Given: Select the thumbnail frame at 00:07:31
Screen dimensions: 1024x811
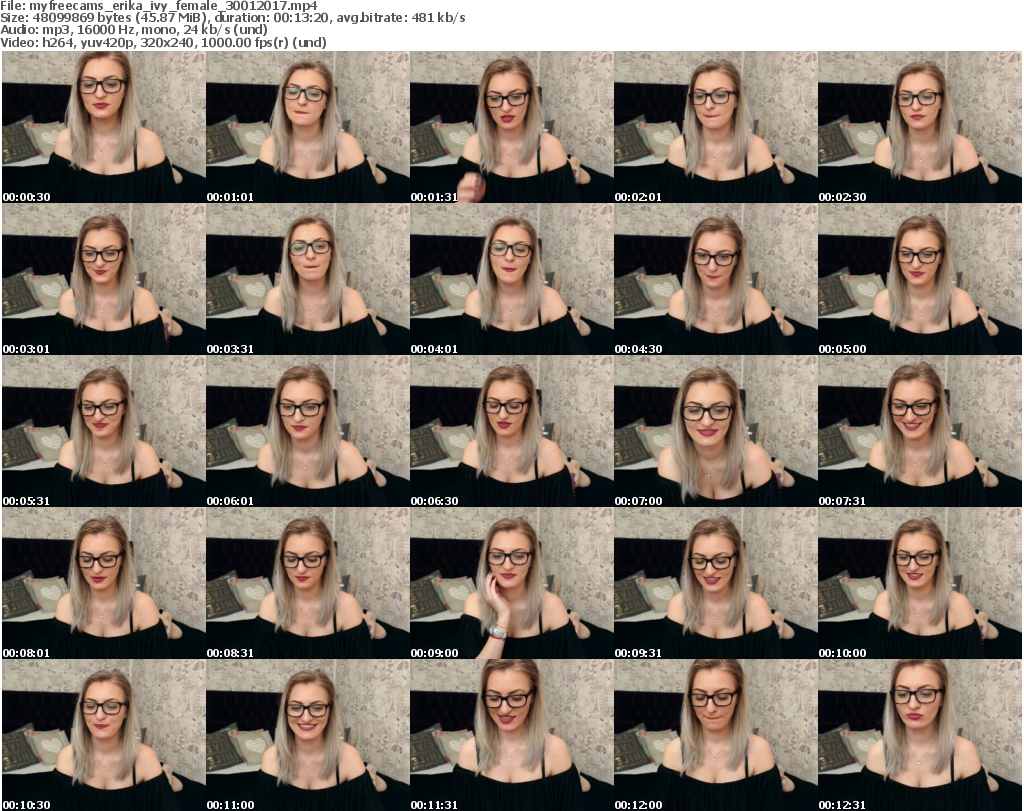Looking at the screenshot, I should (920, 432).
